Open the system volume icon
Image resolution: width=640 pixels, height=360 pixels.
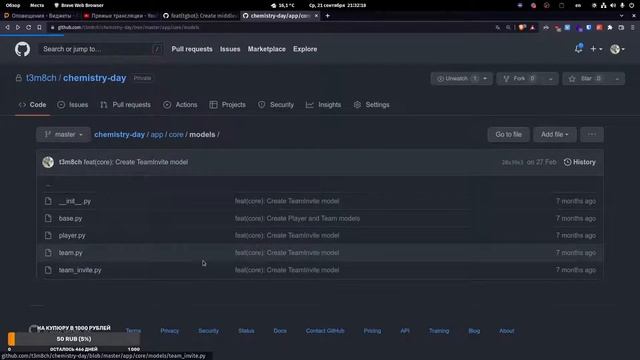(613, 5)
